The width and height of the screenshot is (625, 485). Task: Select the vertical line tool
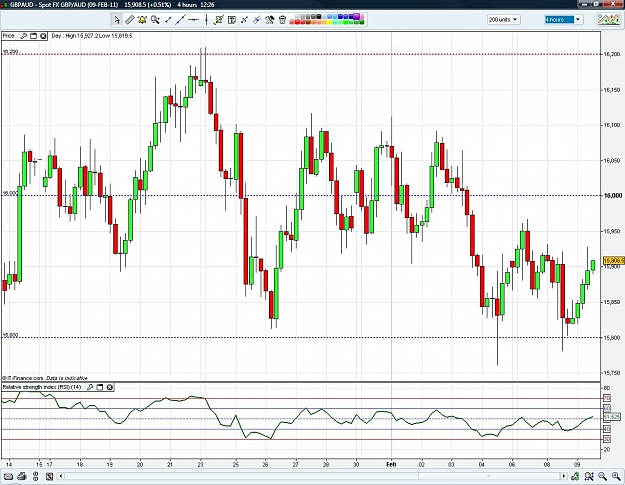pos(206,20)
